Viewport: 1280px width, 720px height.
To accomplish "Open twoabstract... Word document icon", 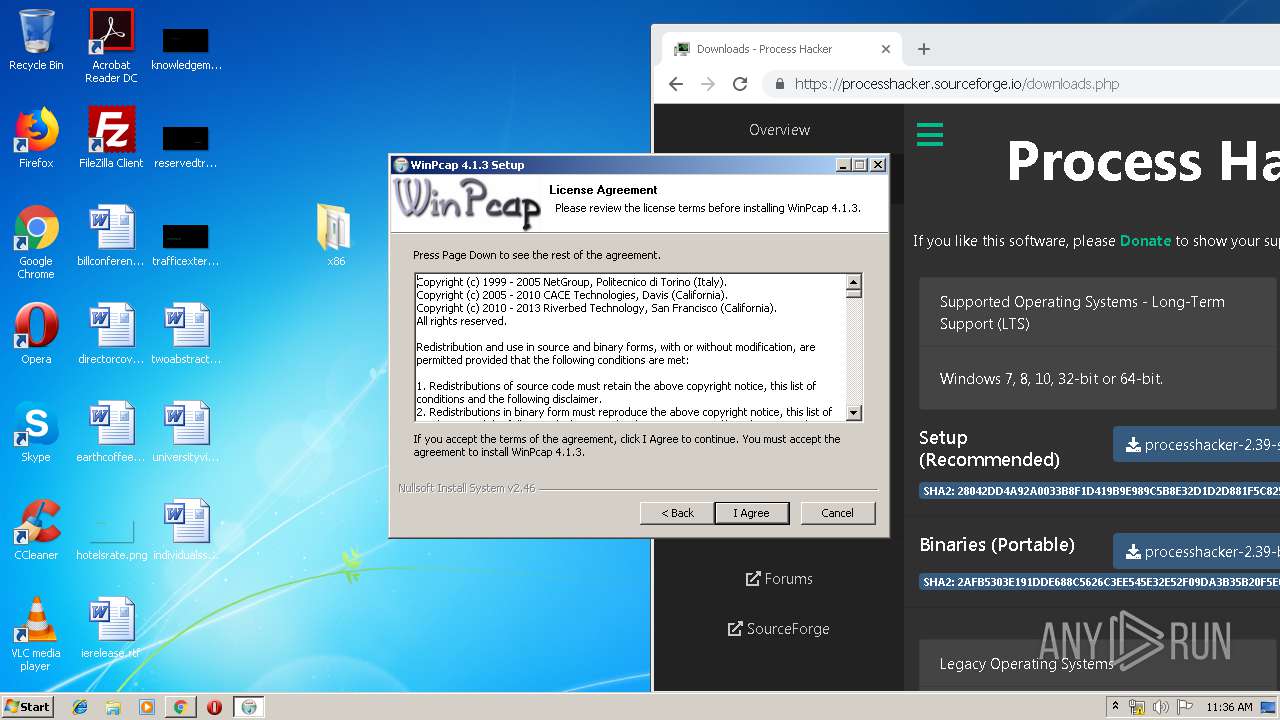I will pyautogui.click(x=186, y=334).
